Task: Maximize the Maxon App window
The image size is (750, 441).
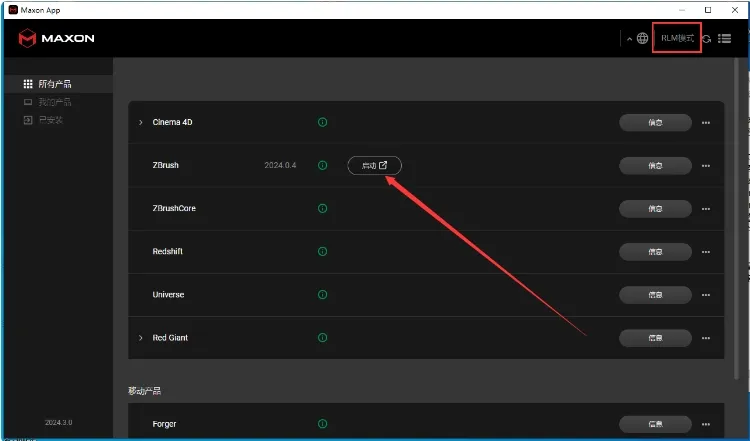Action: [x=708, y=10]
